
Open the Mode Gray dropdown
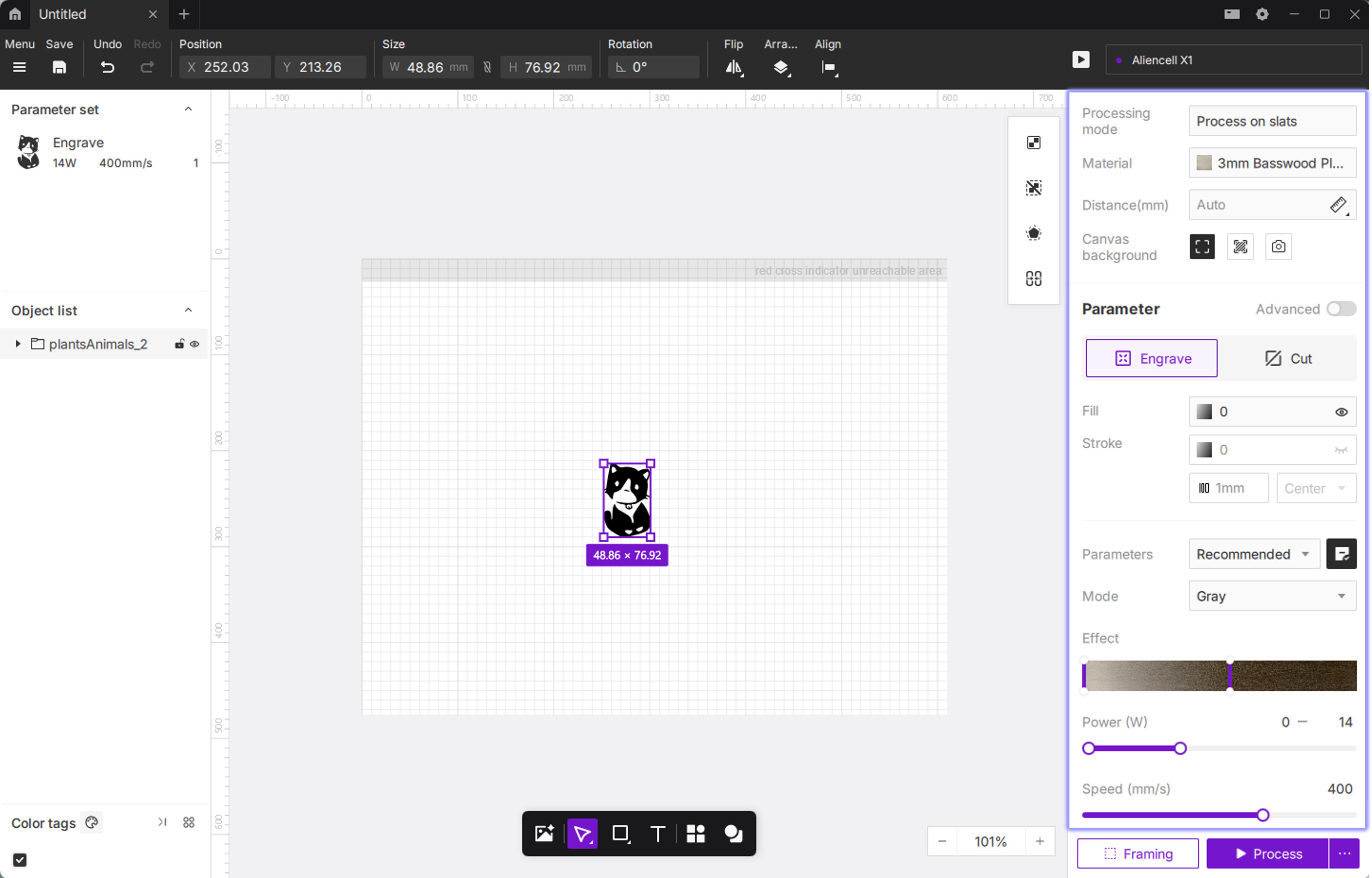point(1272,596)
